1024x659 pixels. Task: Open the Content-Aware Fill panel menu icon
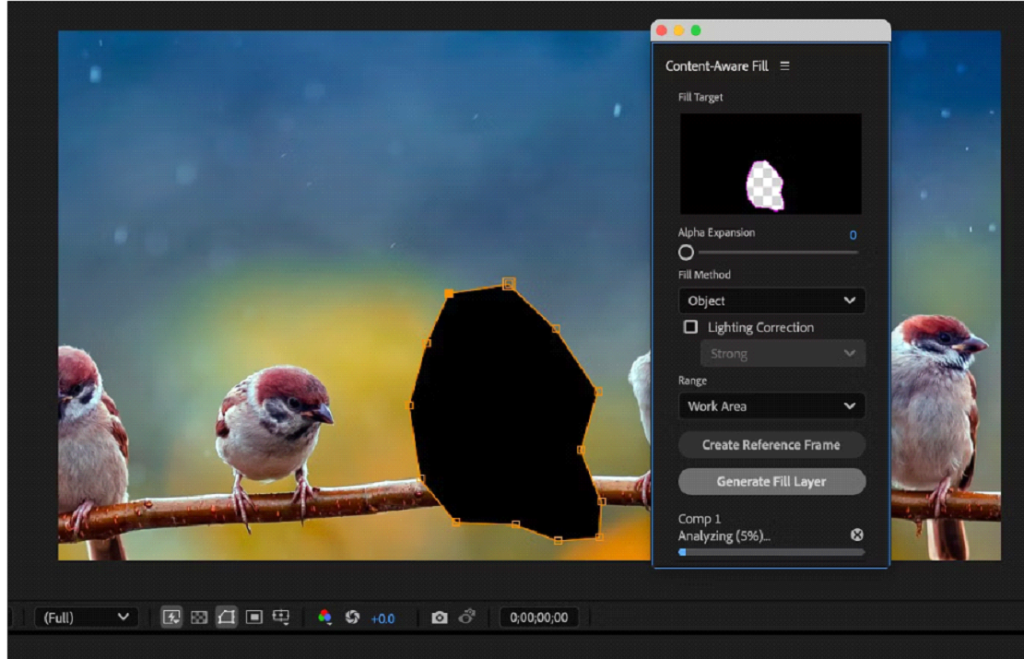click(x=785, y=66)
